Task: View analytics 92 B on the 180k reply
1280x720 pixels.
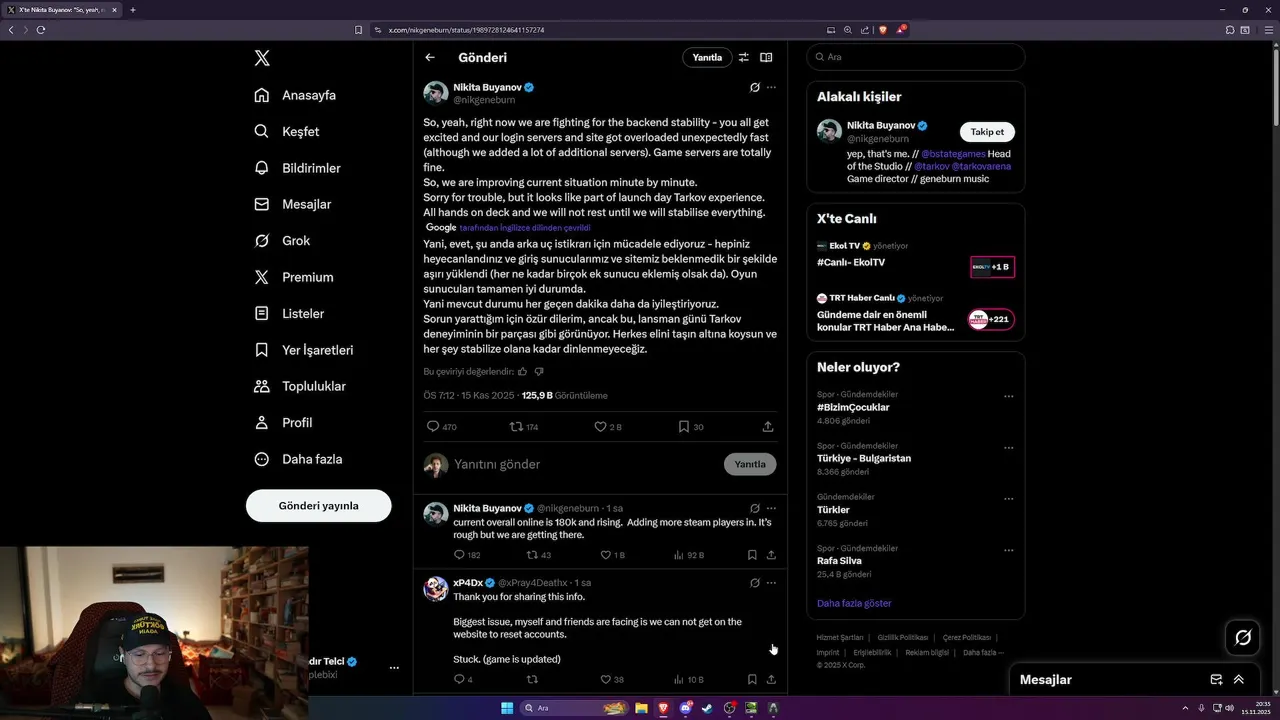Action: pos(689,554)
